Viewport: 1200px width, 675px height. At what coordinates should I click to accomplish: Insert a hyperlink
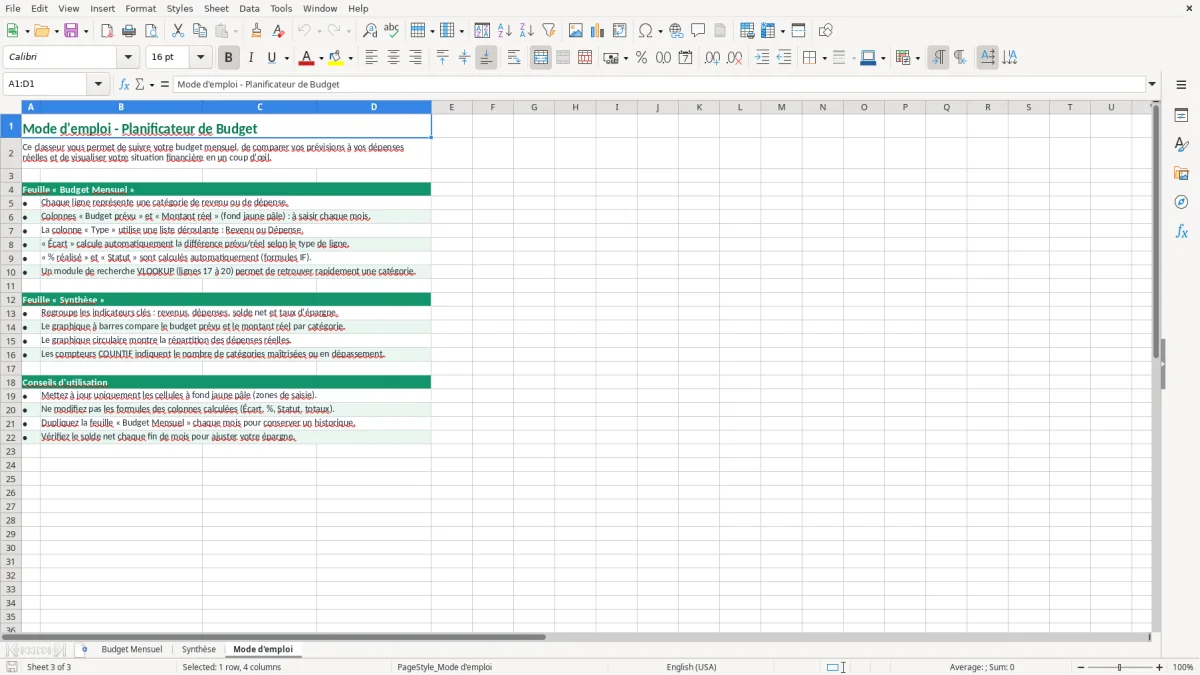coord(676,31)
